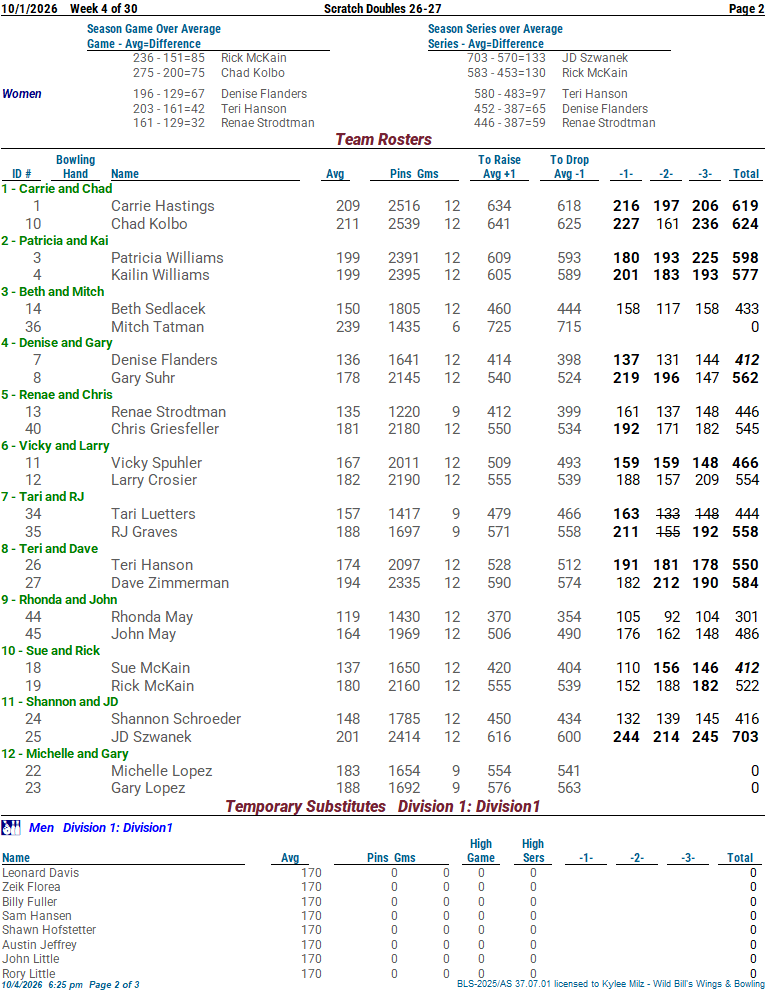Click JD Szwanek in team 11 roster
This screenshot has width=768, height=991.
click(151, 737)
